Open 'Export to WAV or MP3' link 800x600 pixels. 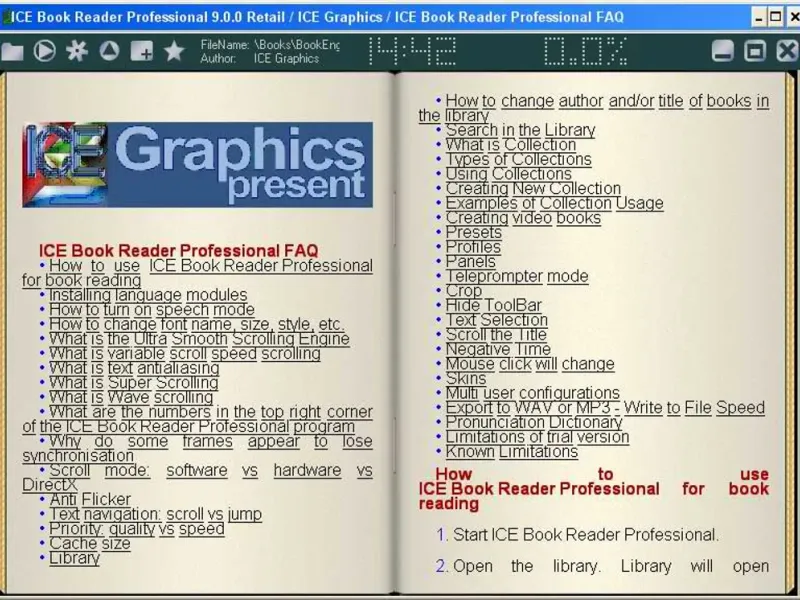tap(605, 408)
